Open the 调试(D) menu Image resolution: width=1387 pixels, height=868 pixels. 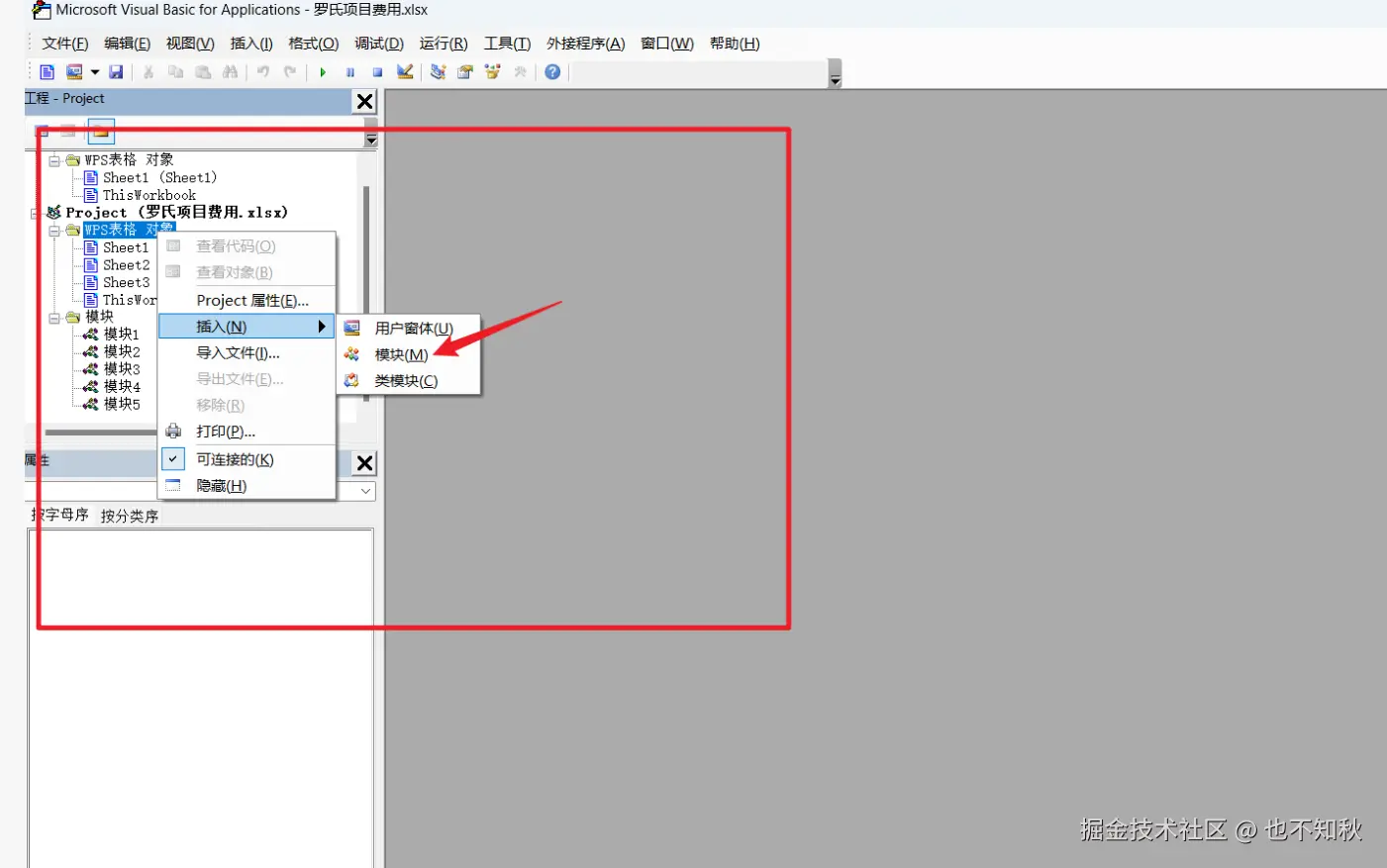click(x=379, y=44)
